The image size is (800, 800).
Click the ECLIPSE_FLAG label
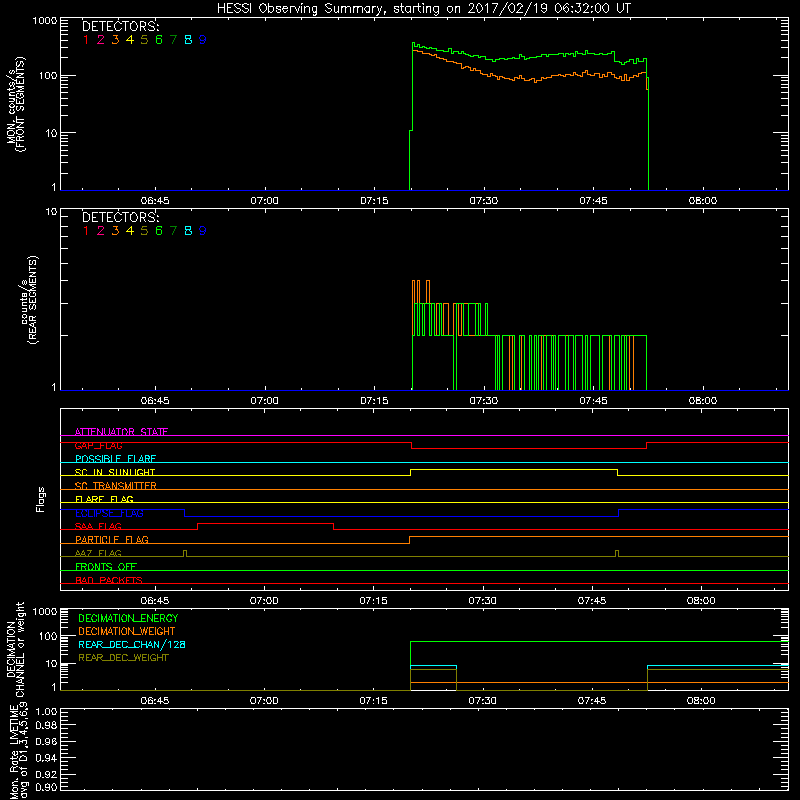pos(109,513)
